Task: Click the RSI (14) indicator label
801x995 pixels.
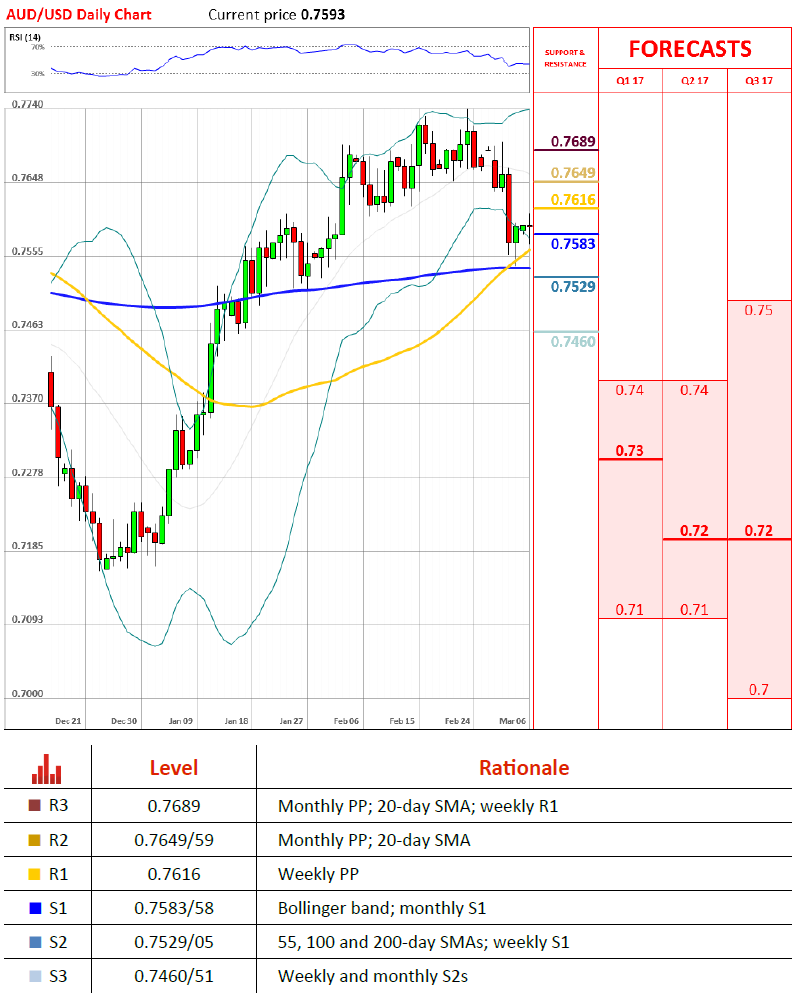Action: [25, 37]
